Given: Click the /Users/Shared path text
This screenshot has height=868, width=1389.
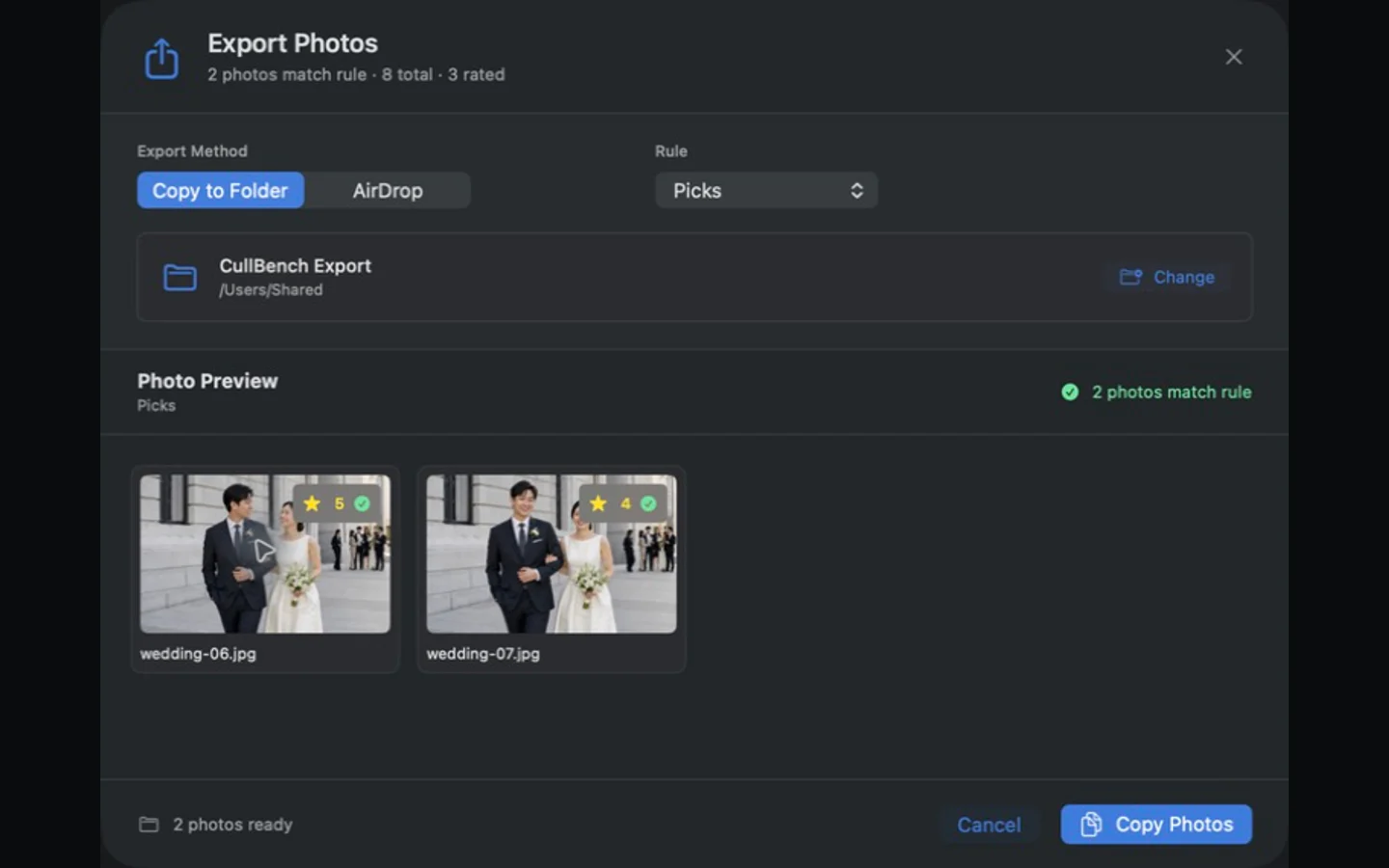Looking at the screenshot, I should pyautogui.click(x=271, y=290).
